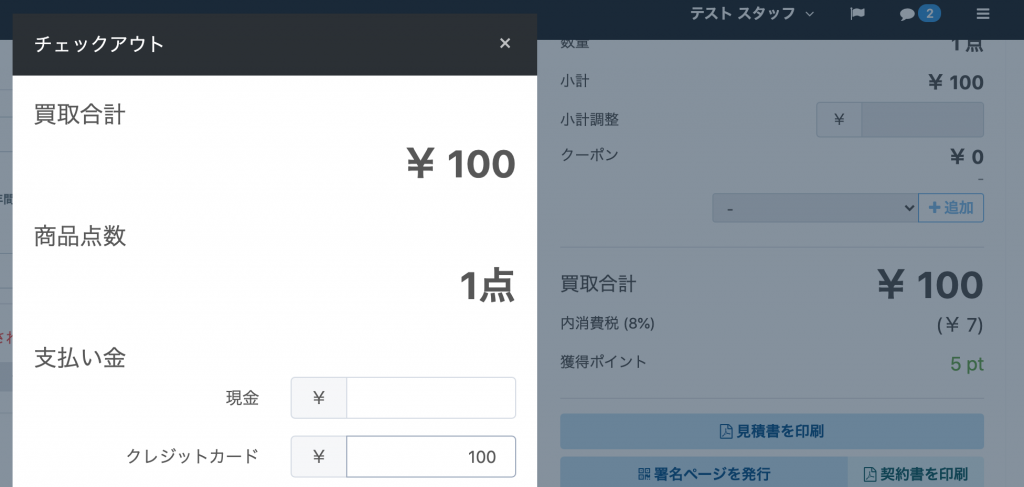This screenshot has width=1024, height=487.
Task: Click the クレジットカード amount field
Action: tap(430, 457)
